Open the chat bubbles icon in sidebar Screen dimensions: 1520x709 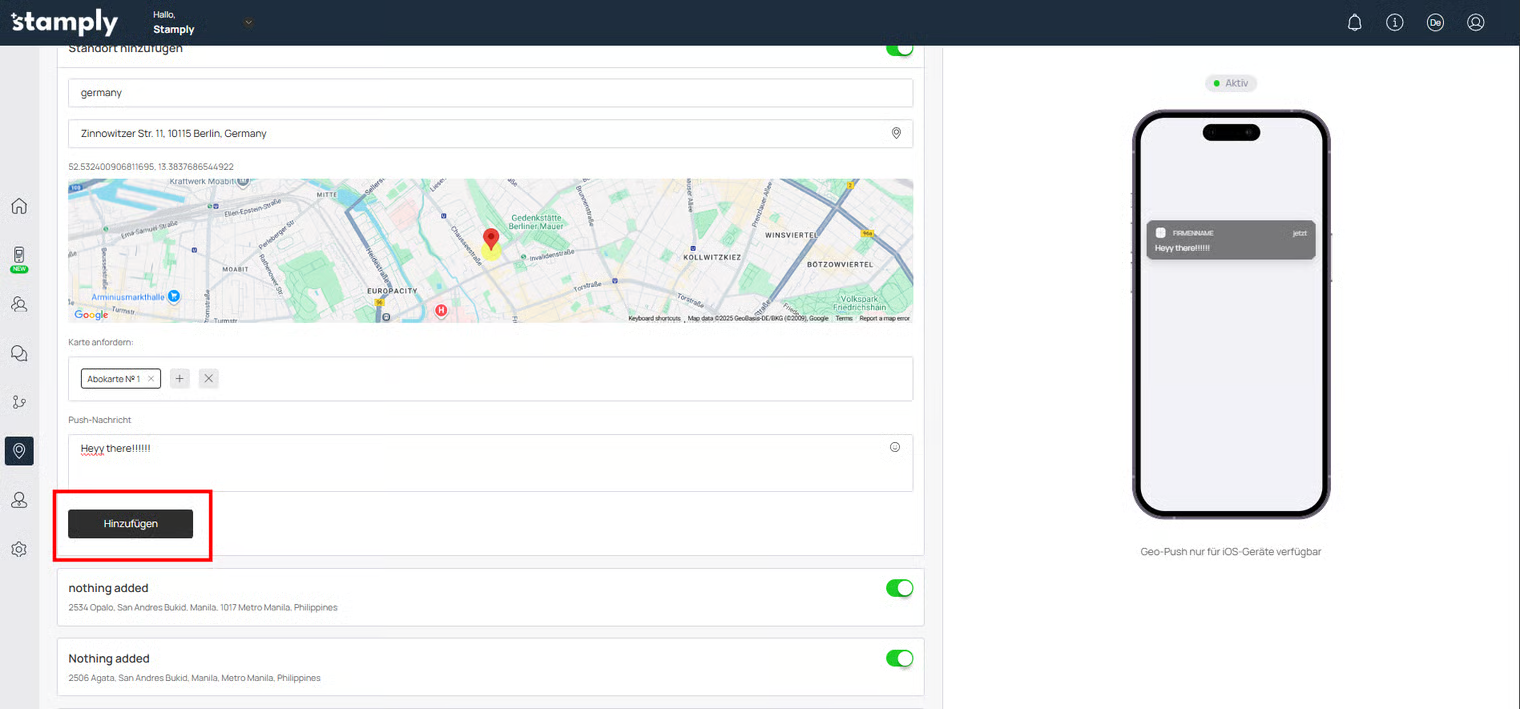[19, 353]
